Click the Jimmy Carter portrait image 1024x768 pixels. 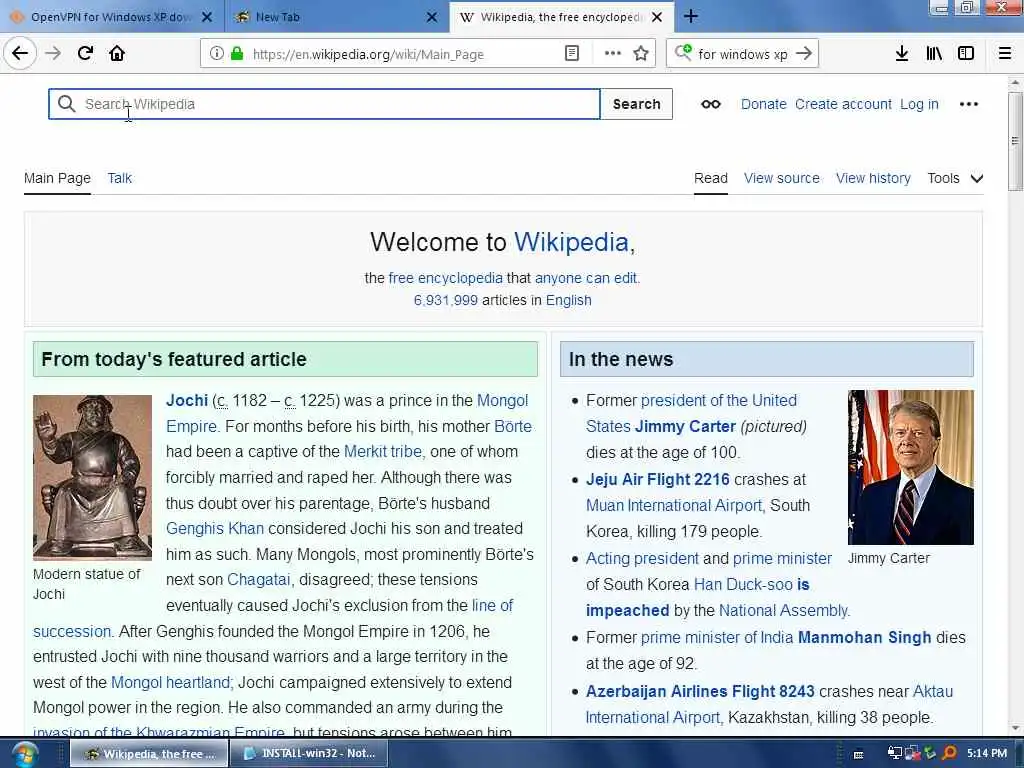pyautogui.click(x=910, y=468)
